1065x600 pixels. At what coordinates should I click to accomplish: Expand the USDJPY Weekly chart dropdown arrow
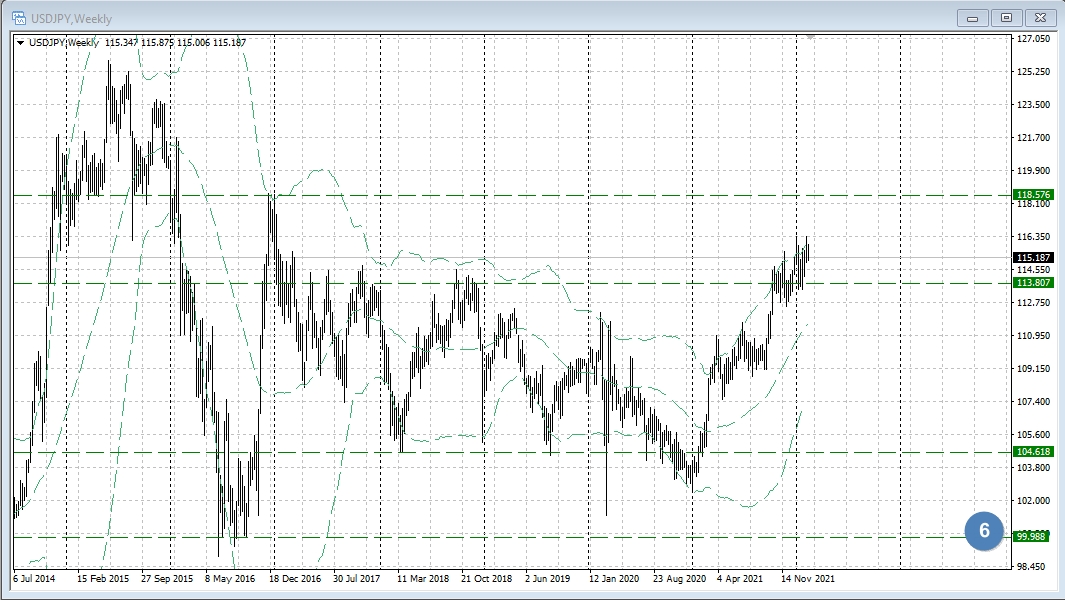coord(20,42)
